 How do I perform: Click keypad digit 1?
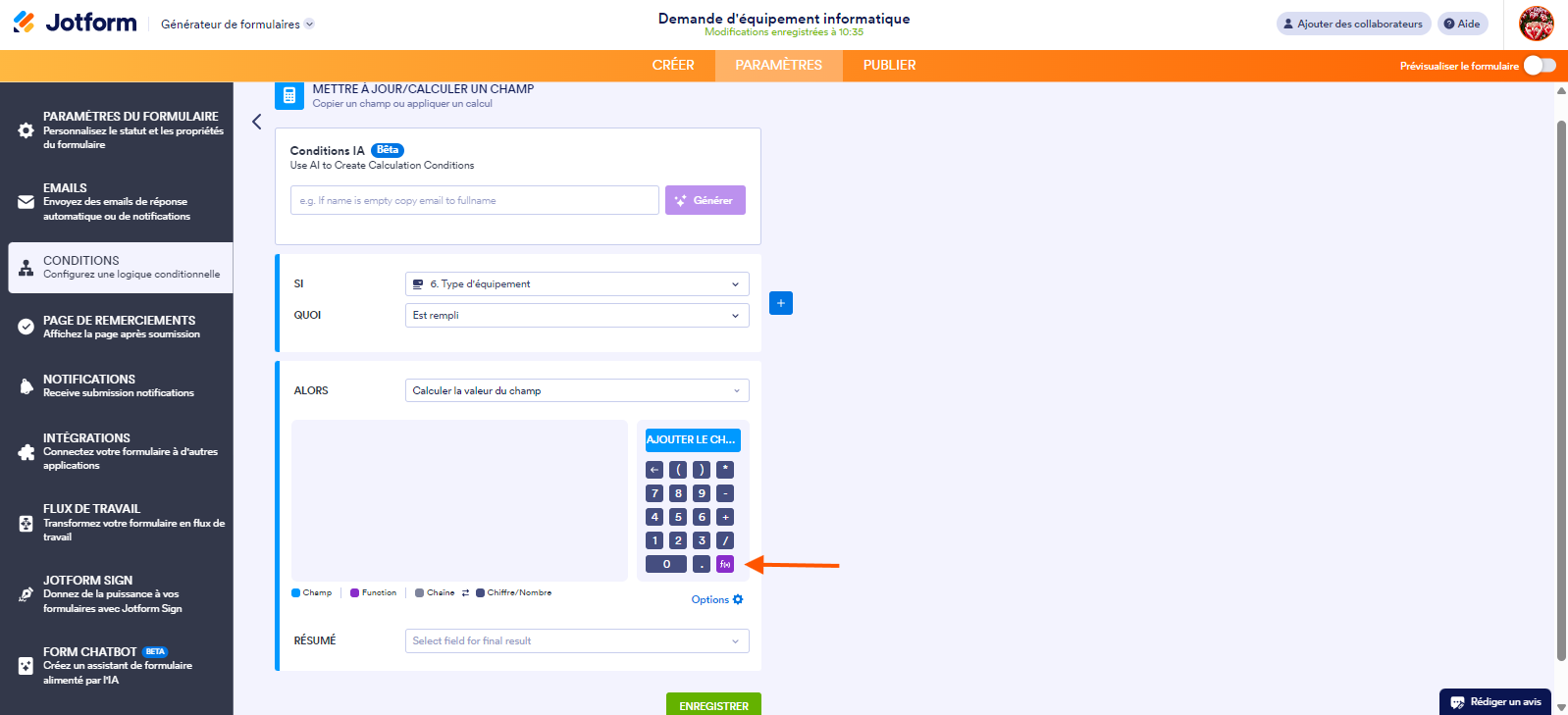pyautogui.click(x=654, y=540)
